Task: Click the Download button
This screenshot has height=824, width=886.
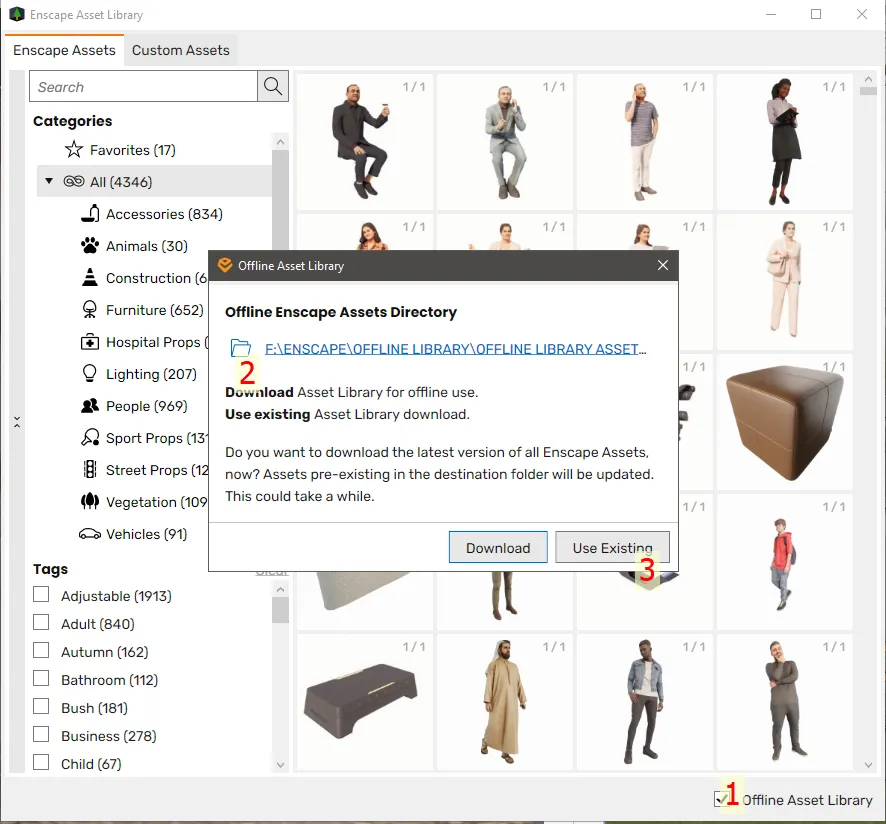Action: [x=498, y=548]
